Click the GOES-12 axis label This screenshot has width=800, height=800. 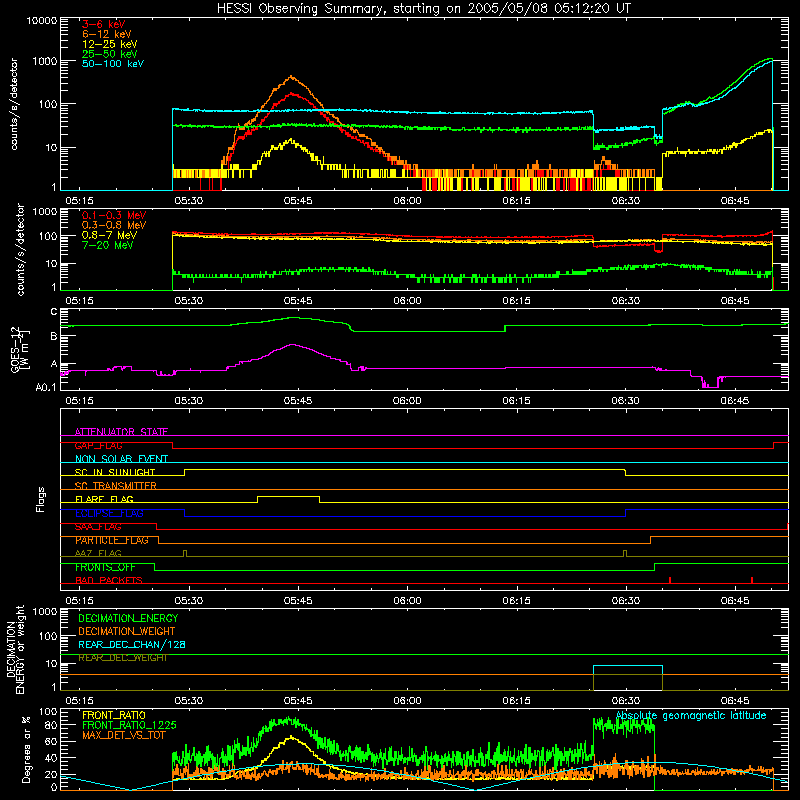click(19, 349)
